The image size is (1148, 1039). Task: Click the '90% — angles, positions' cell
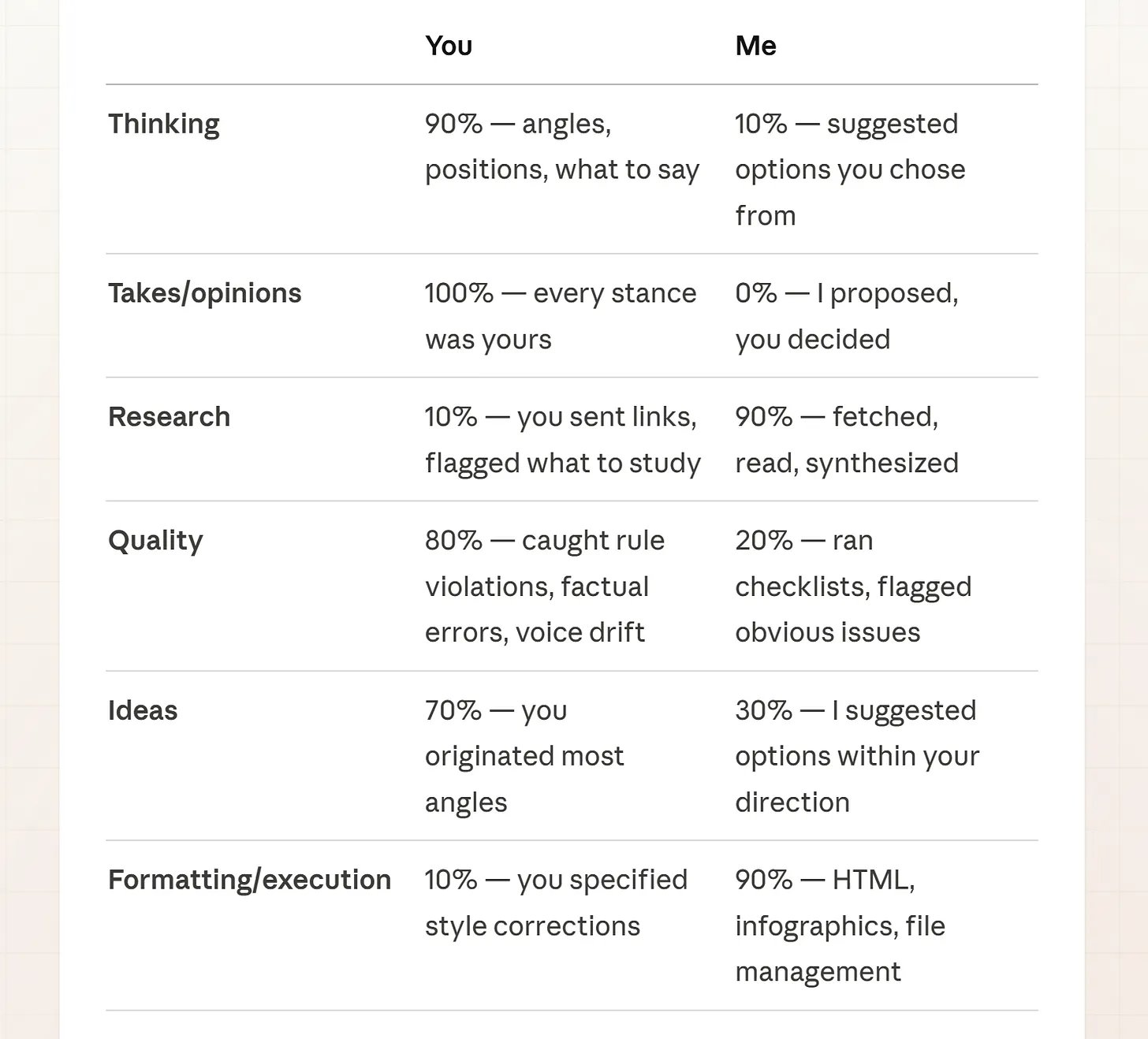[562, 147]
